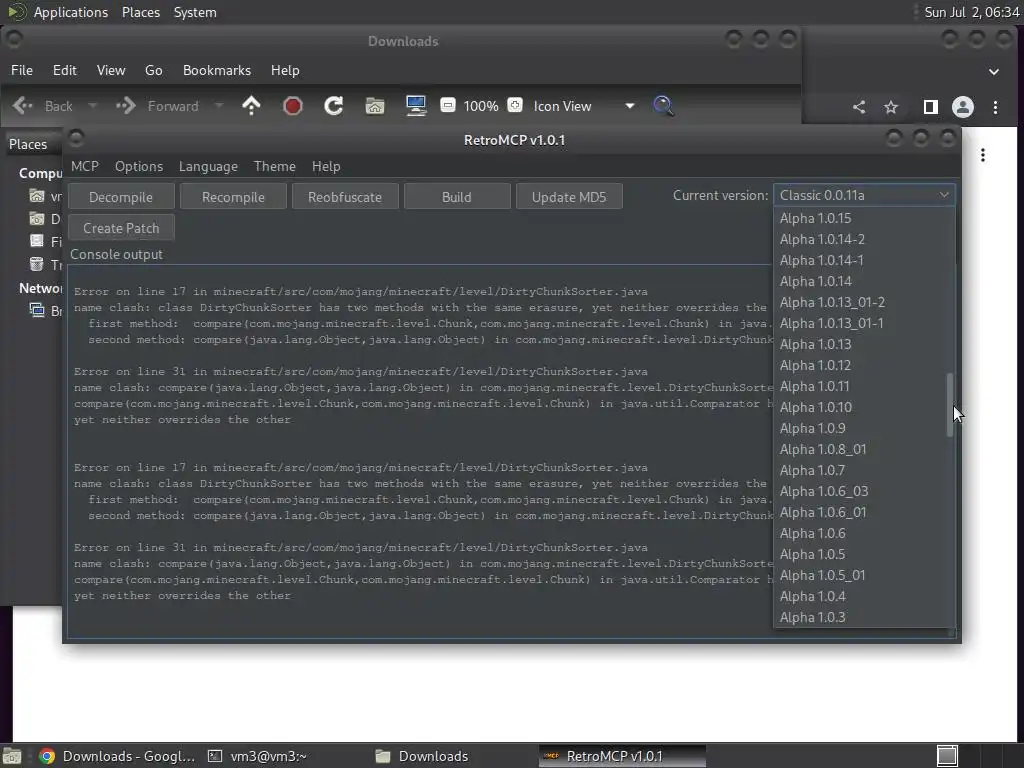Open Chrome three-dot menu
The width and height of the screenshot is (1024, 768).
tap(995, 107)
